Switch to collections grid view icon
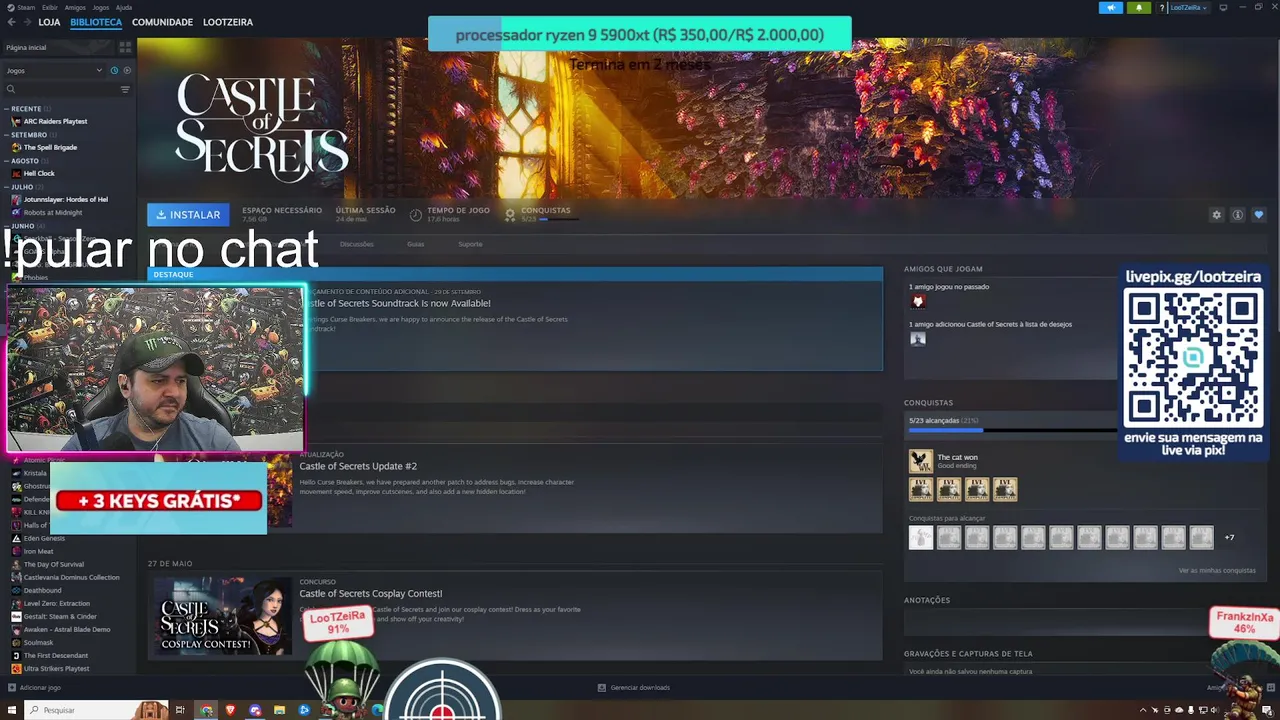 tap(125, 47)
